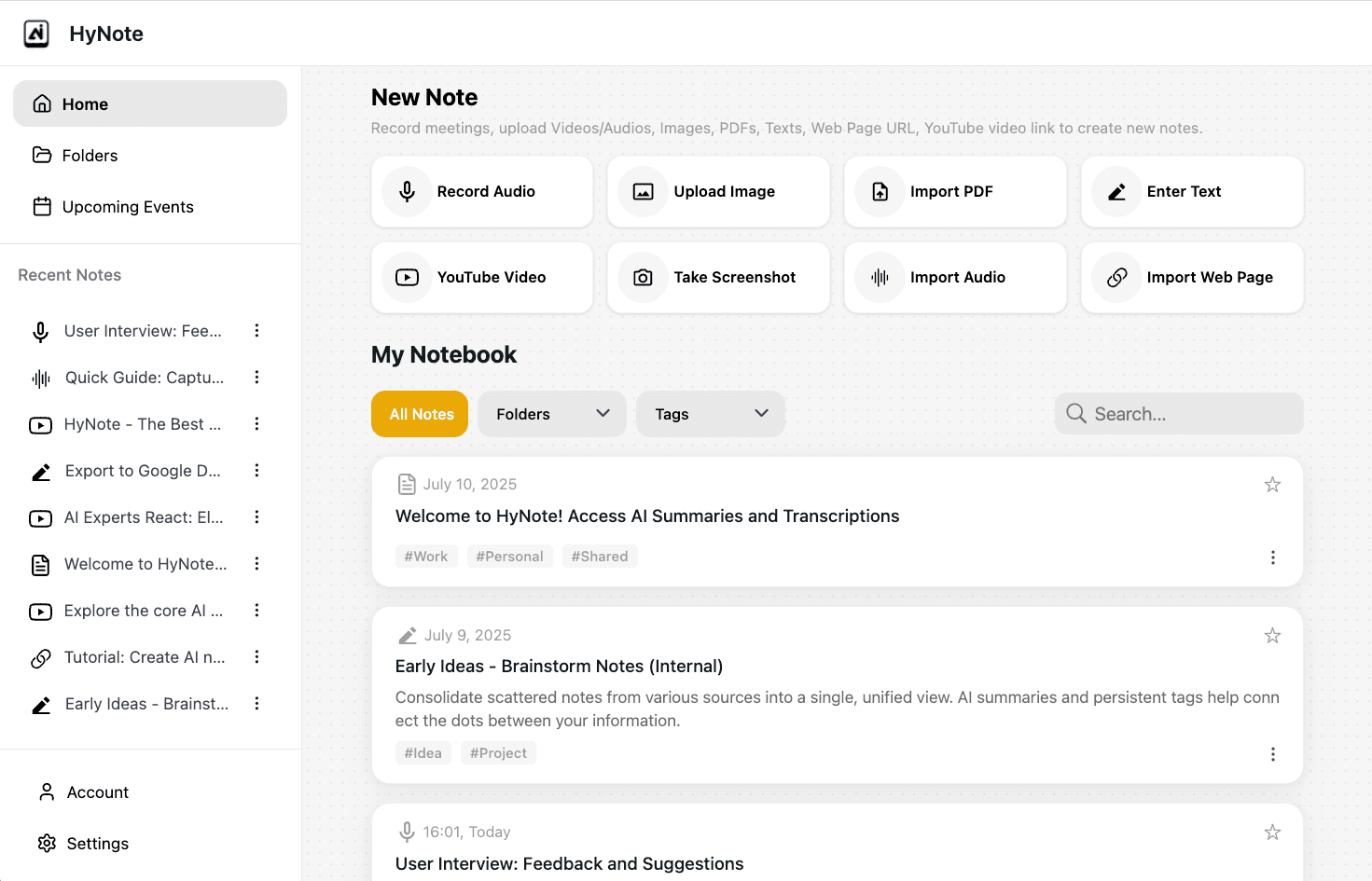Open more options for Tutorial: Create AI note
Screen dimensions: 1372x881
tap(256, 657)
